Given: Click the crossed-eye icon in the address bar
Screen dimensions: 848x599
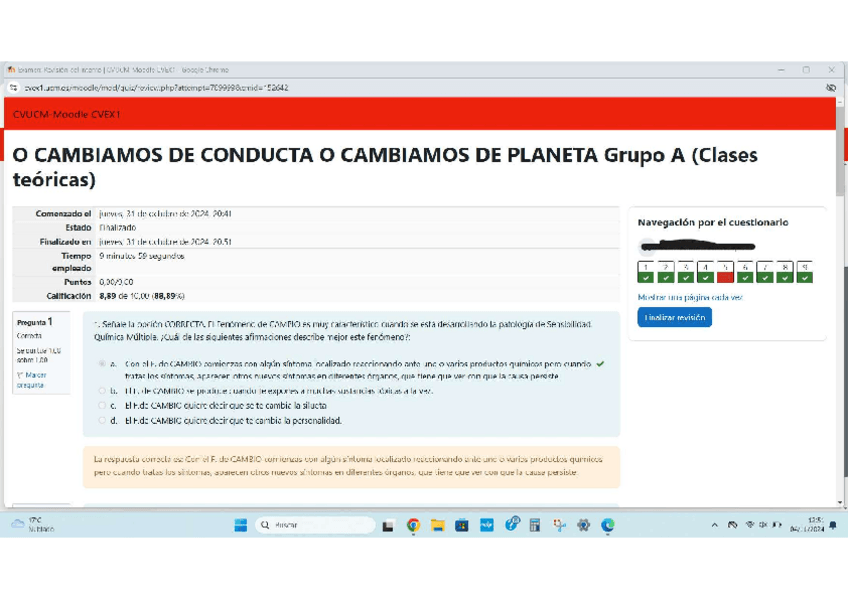Looking at the screenshot, I should [x=831, y=88].
